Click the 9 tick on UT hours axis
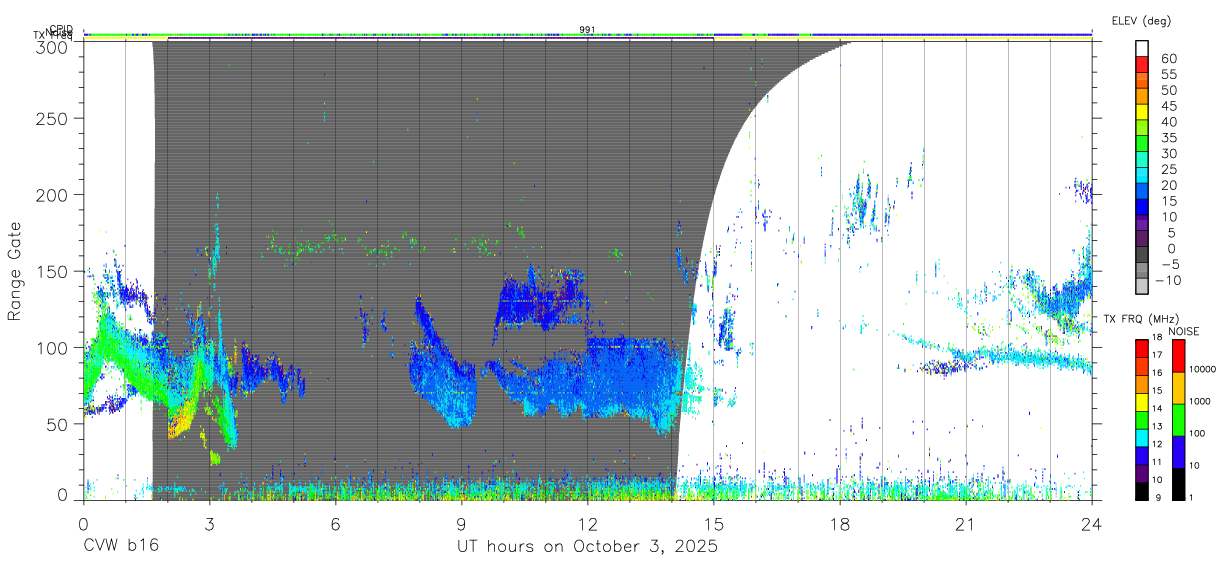The width and height of the screenshot is (1228, 567). pyautogui.click(x=461, y=522)
